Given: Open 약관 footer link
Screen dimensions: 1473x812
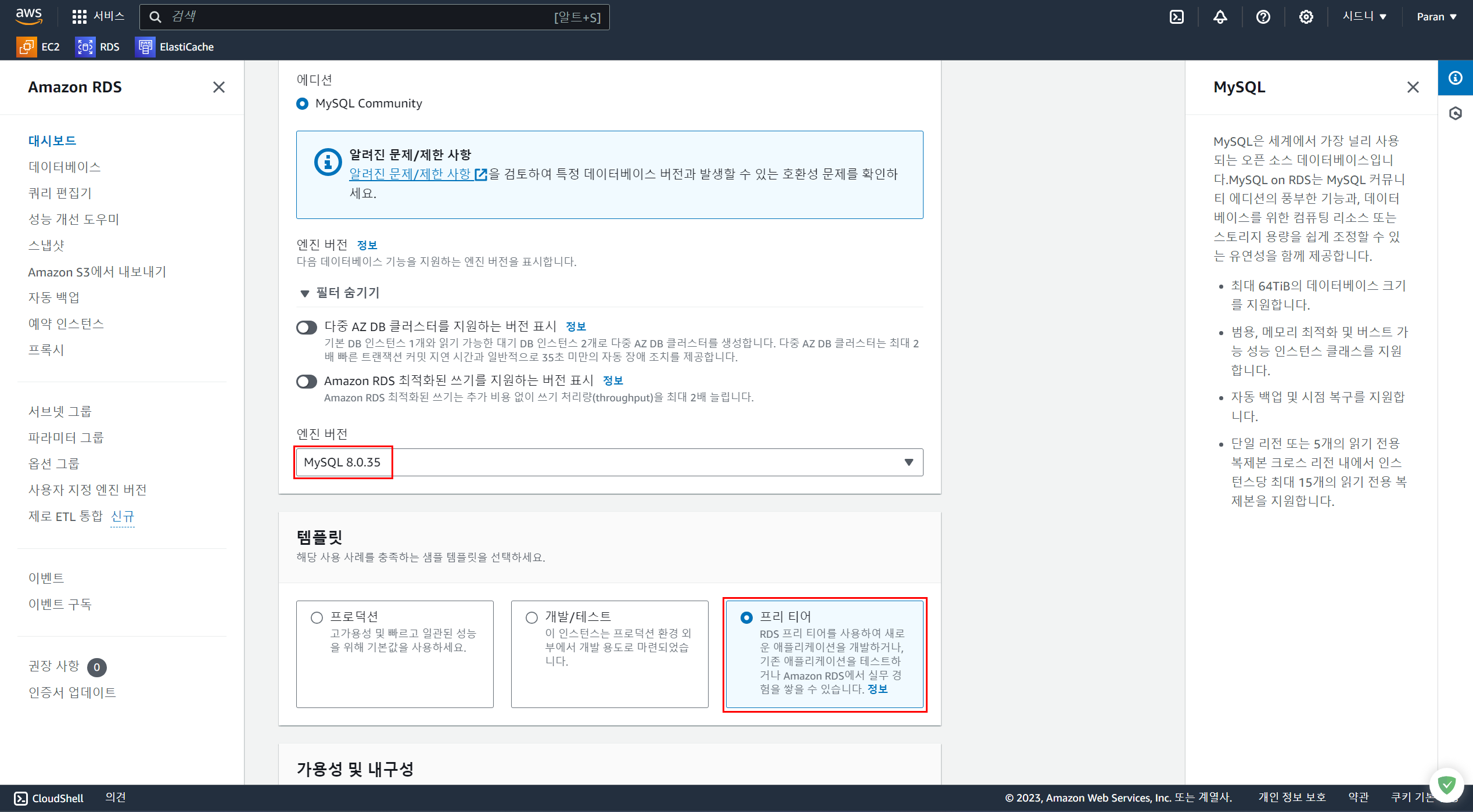Looking at the screenshot, I should 1359,797.
